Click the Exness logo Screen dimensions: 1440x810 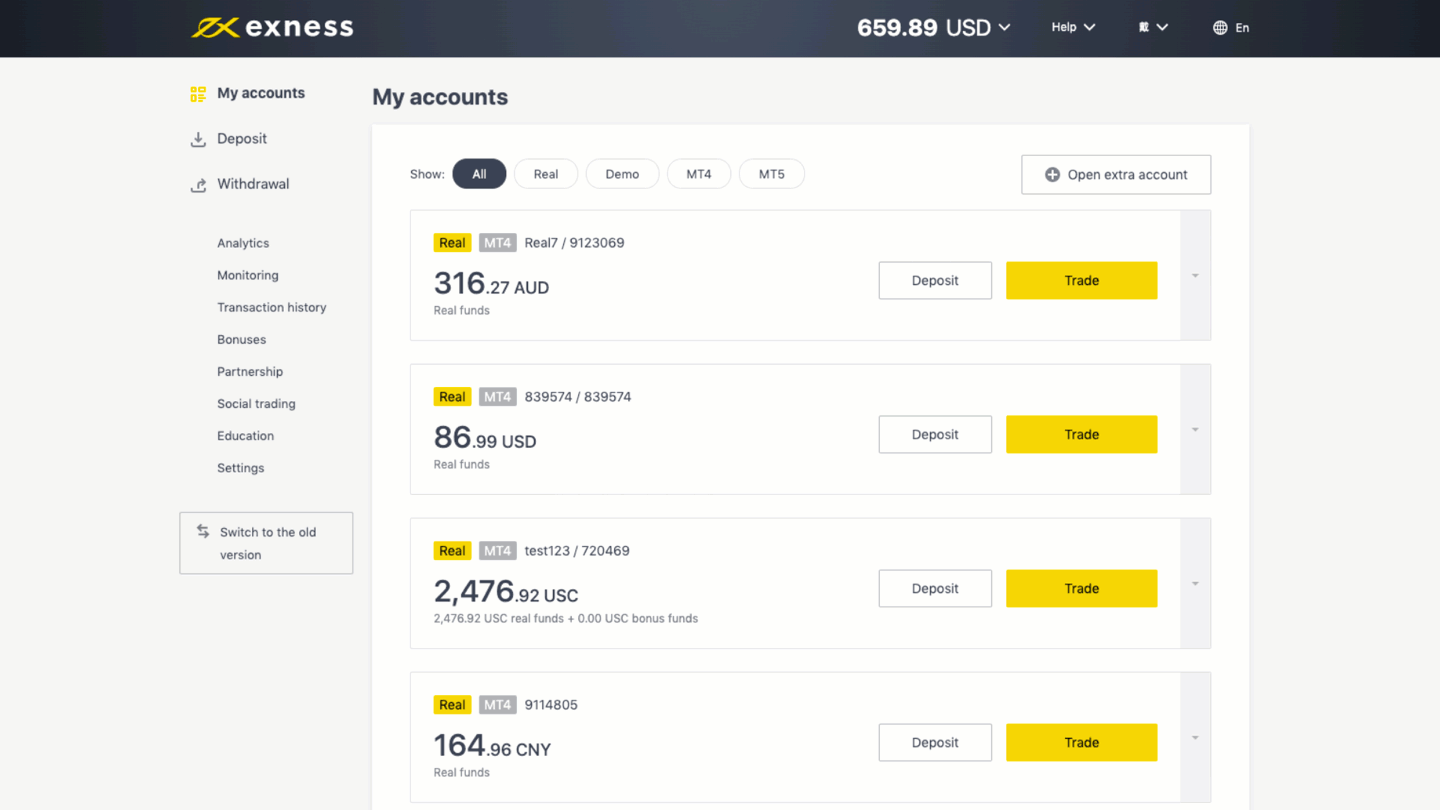(x=272, y=28)
